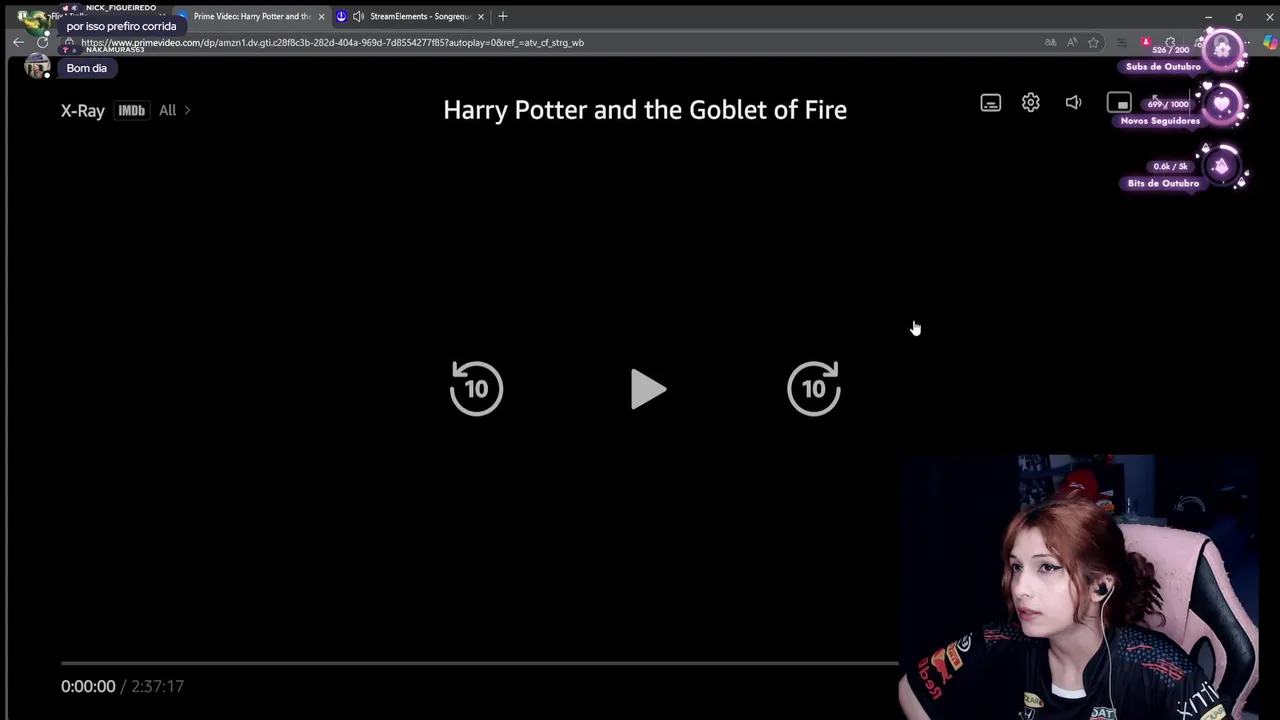This screenshot has width=1280, height=720.
Task: Go back in the browser
Action: tap(18, 42)
